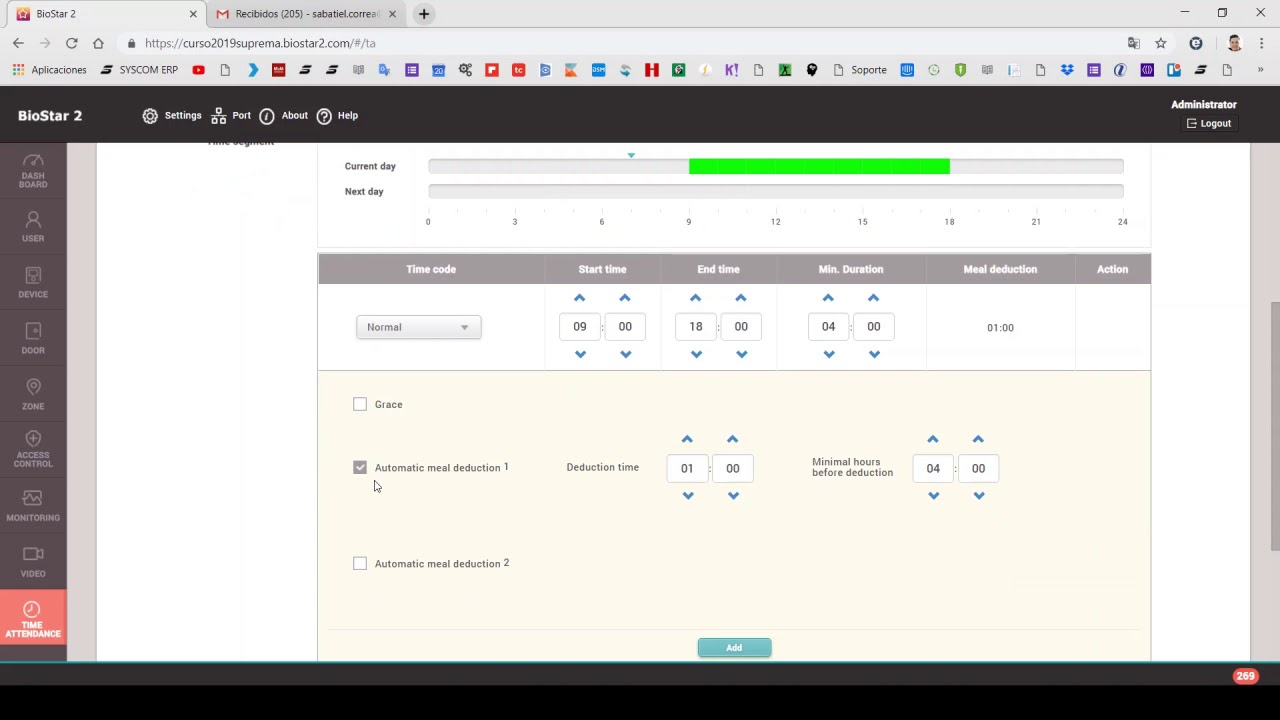Viewport: 1280px width, 720px height.
Task: Decrease Start time hour with the down arrow
Action: tap(580, 354)
